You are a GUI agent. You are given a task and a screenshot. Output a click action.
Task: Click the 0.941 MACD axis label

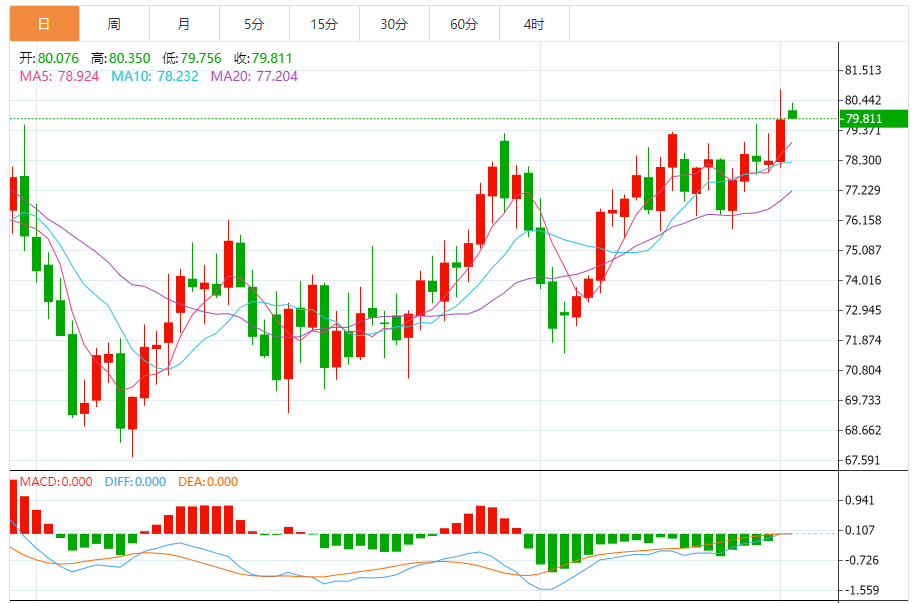coord(859,501)
